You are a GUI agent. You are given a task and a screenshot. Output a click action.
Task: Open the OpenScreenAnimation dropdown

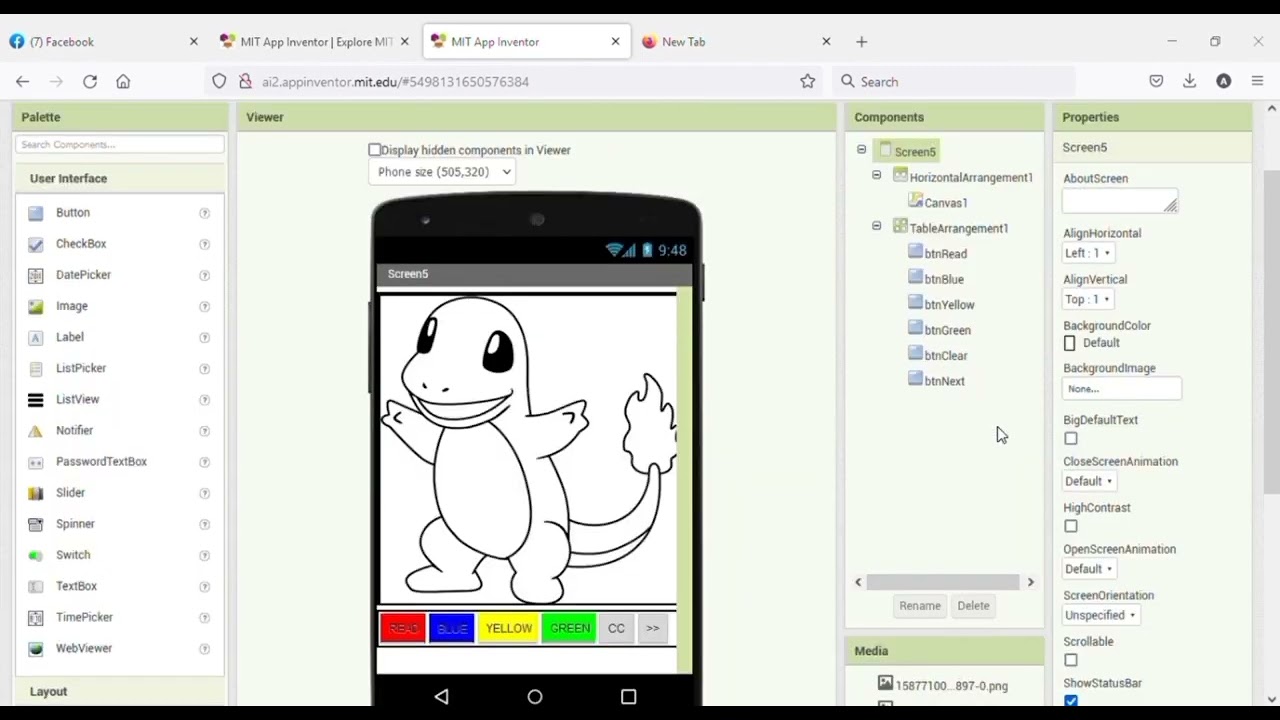(x=1088, y=569)
